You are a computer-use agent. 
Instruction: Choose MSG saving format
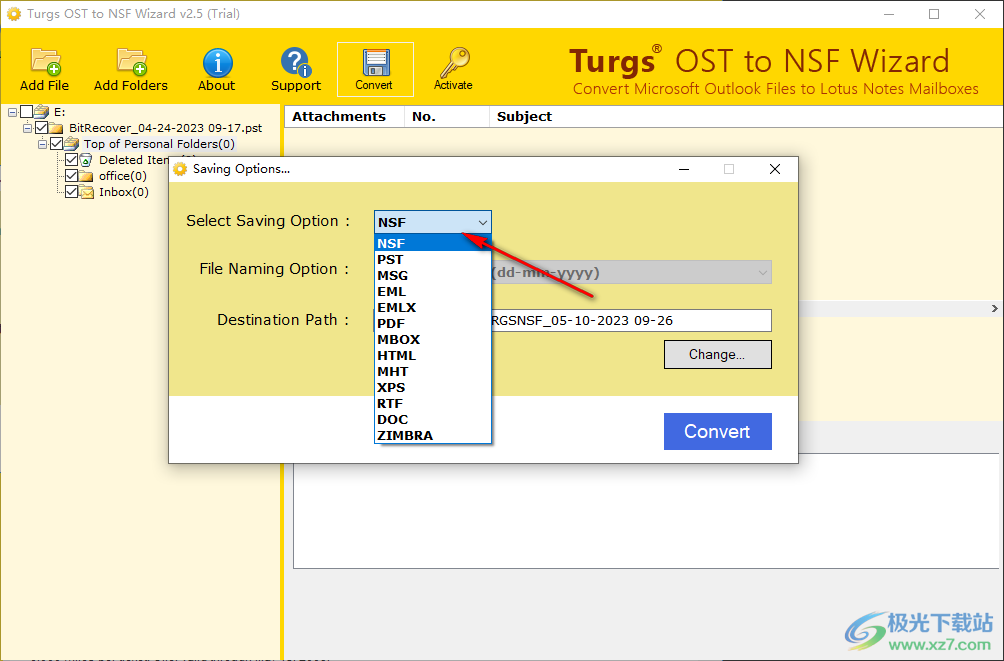[x=433, y=275]
